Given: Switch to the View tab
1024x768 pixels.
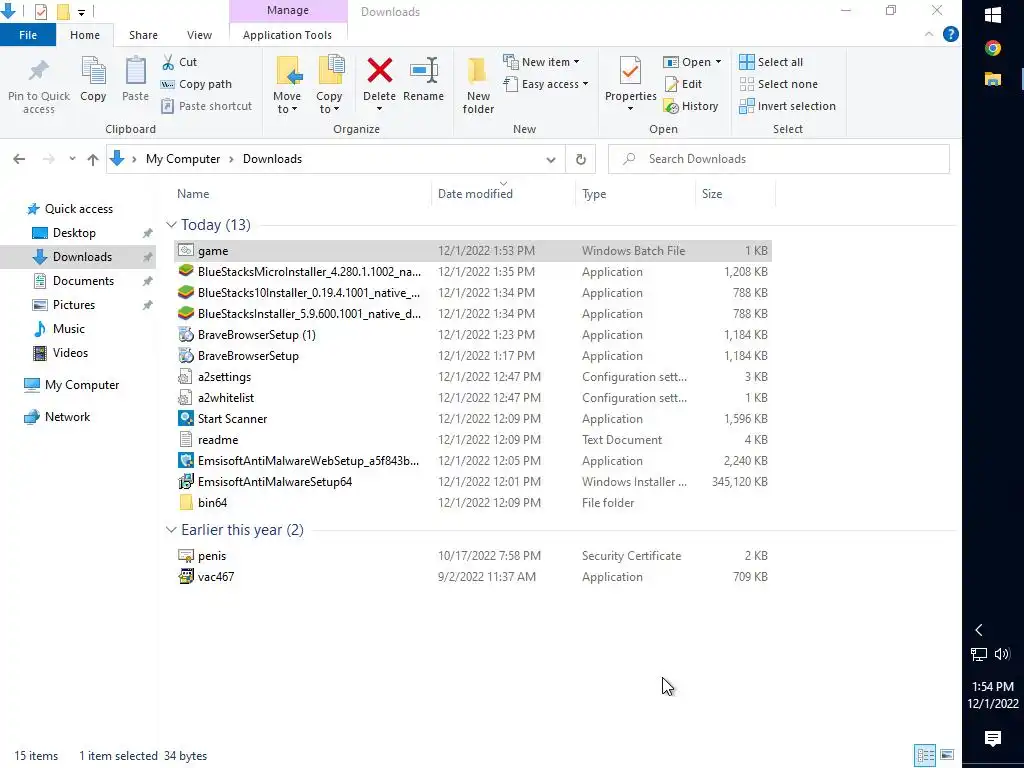Looking at the screenshot, I should pos(199,35).
